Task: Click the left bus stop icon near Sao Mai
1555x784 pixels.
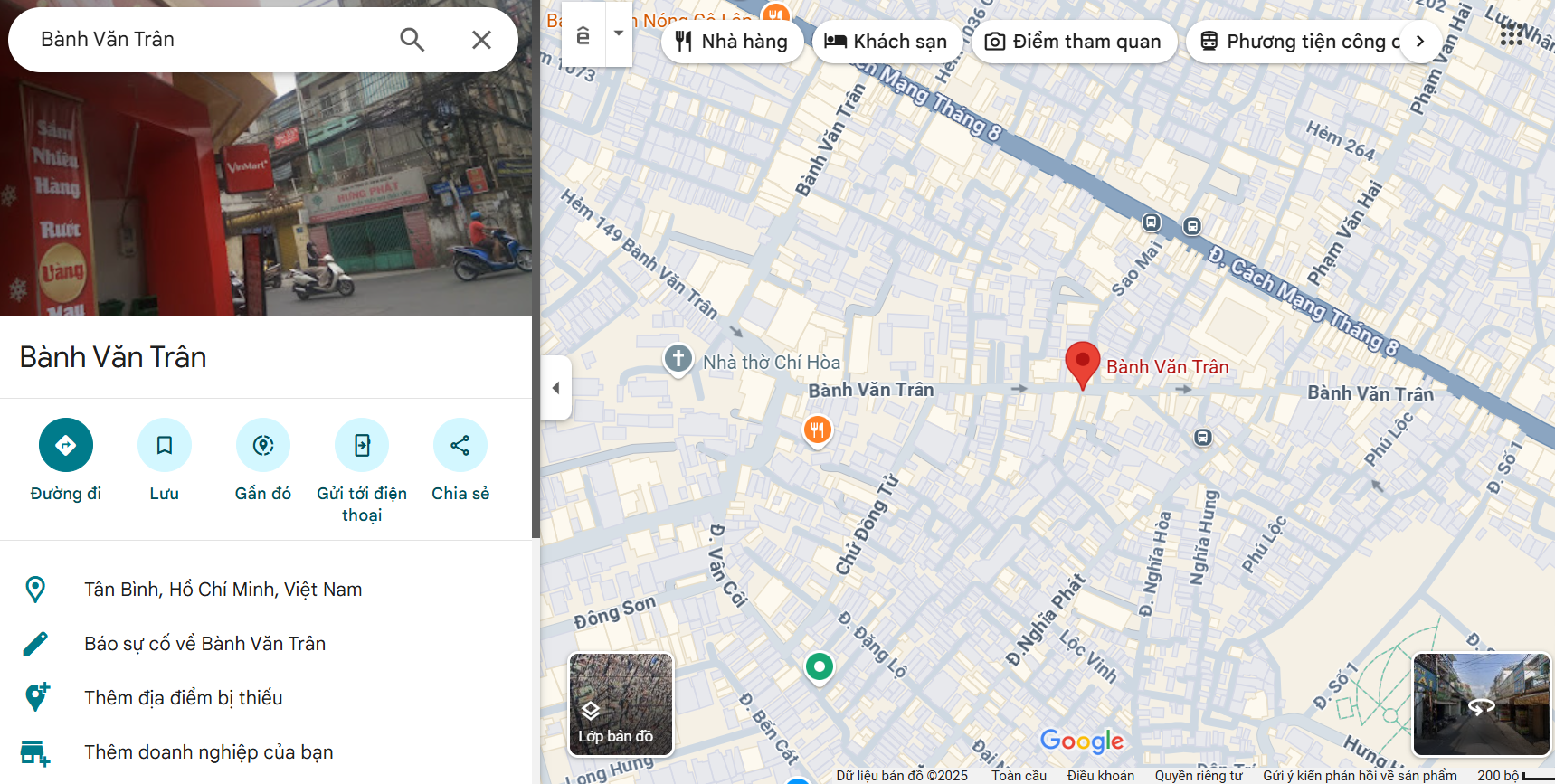Action: 1152,222
